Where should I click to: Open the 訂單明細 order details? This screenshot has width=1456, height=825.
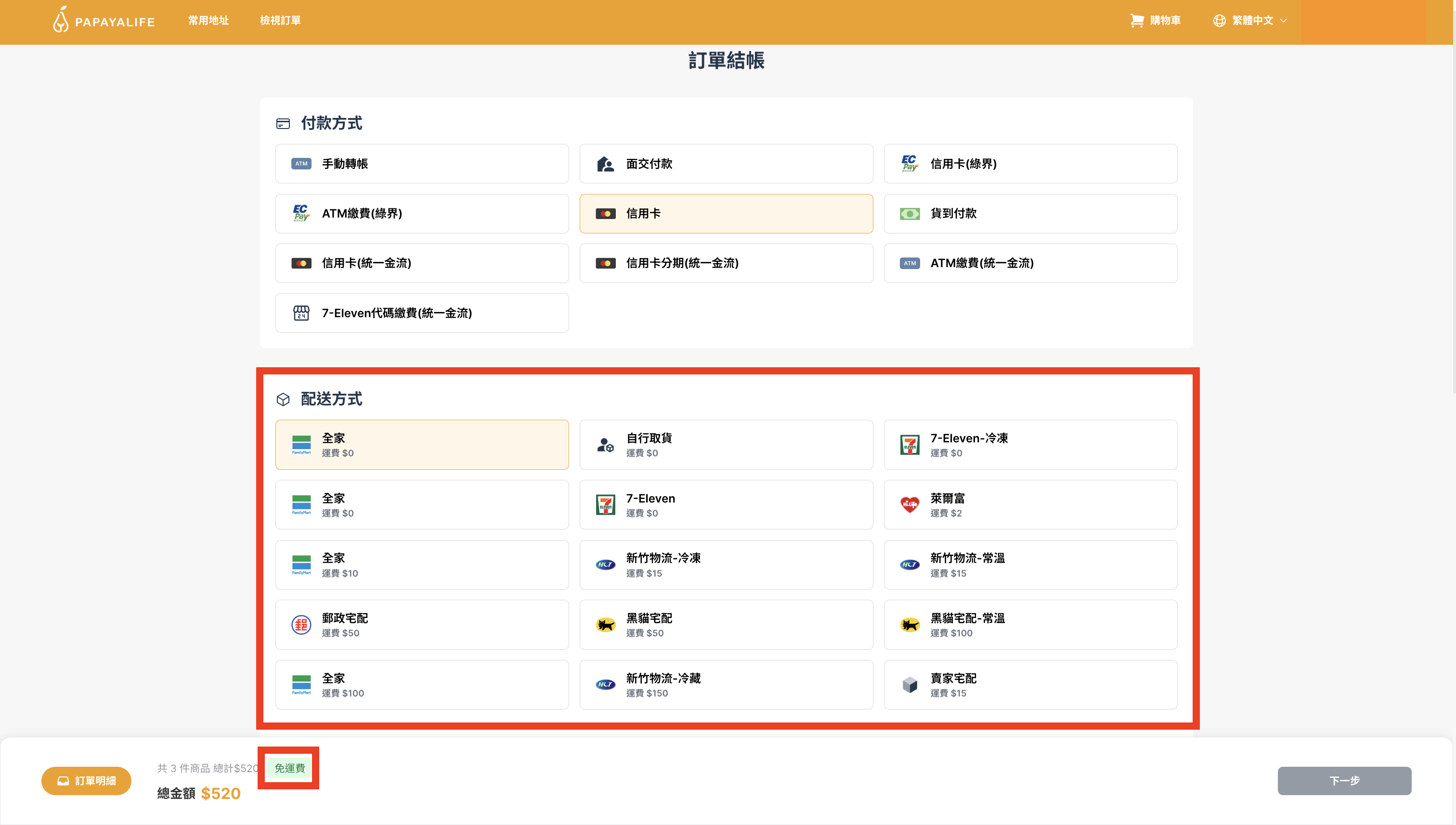tap(86, 780)
